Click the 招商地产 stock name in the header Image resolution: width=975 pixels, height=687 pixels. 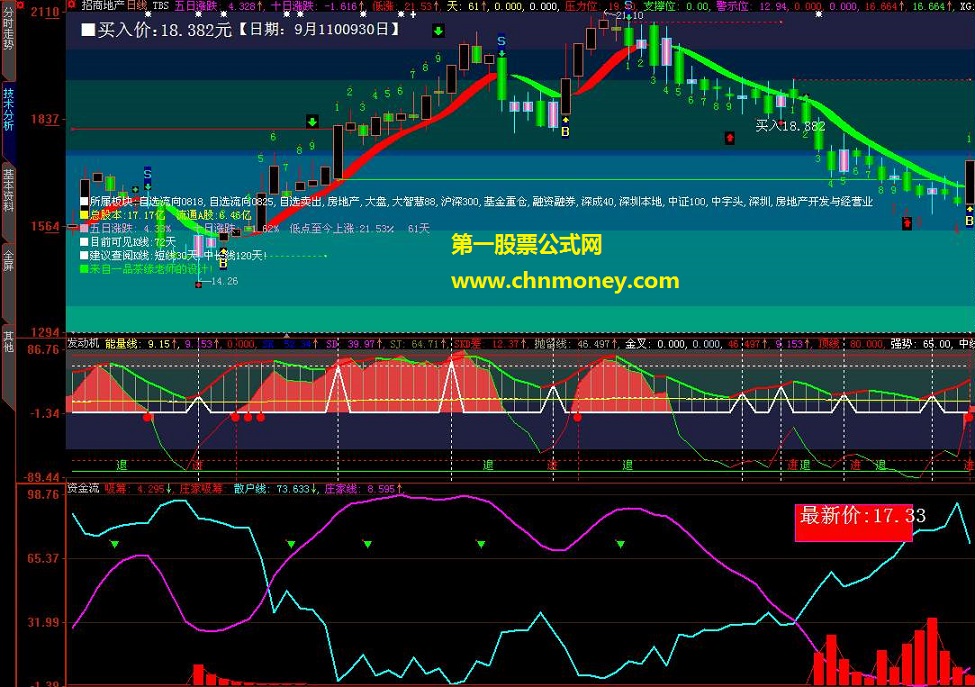tap(103, 6)
